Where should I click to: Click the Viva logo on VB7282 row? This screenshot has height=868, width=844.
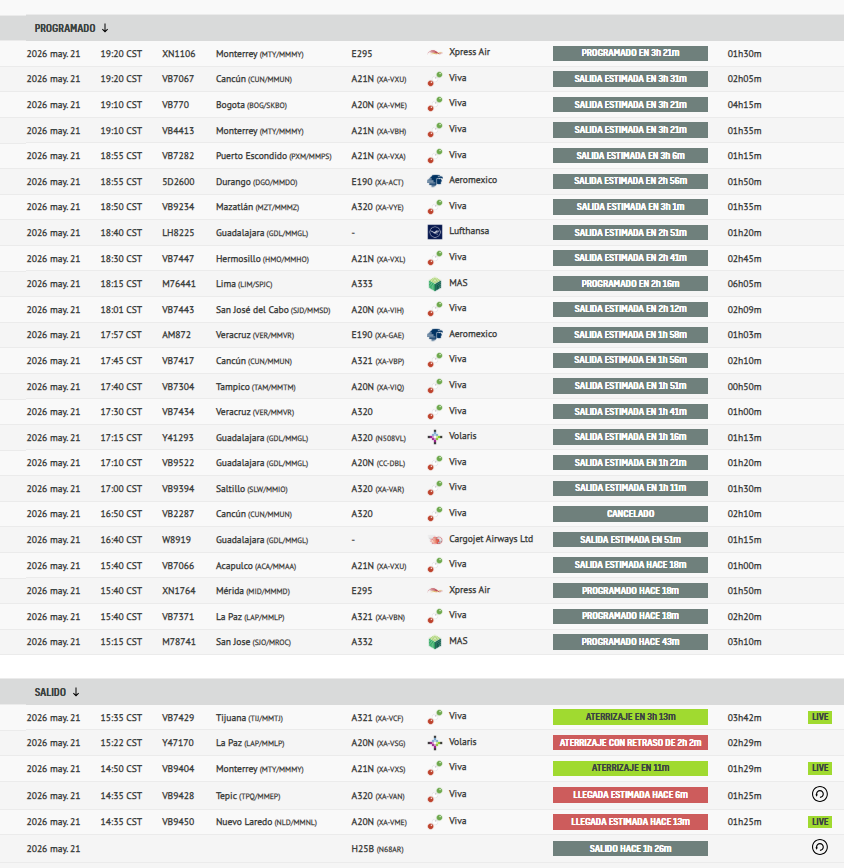[435, 156]
